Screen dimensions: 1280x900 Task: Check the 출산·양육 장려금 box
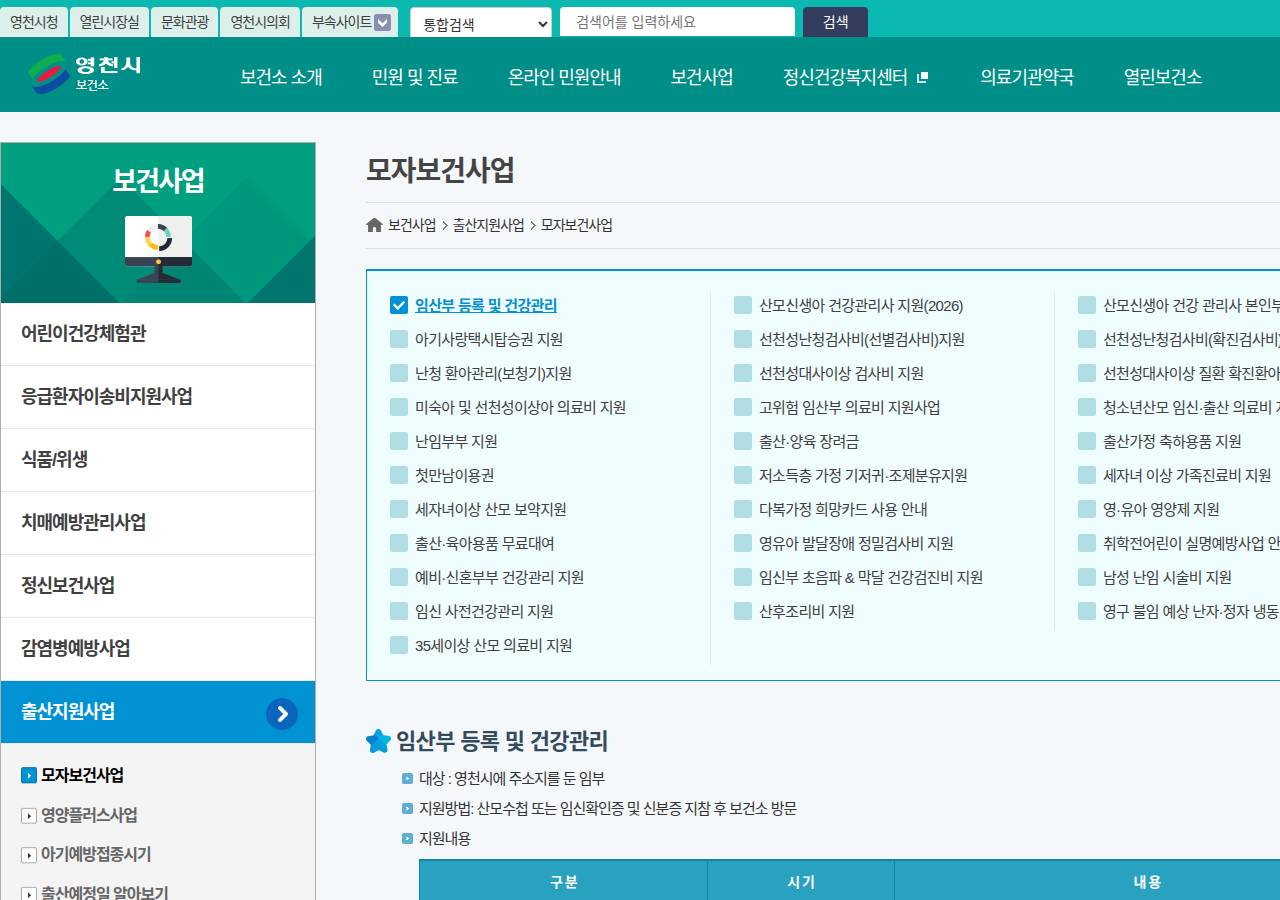[743, 441]
